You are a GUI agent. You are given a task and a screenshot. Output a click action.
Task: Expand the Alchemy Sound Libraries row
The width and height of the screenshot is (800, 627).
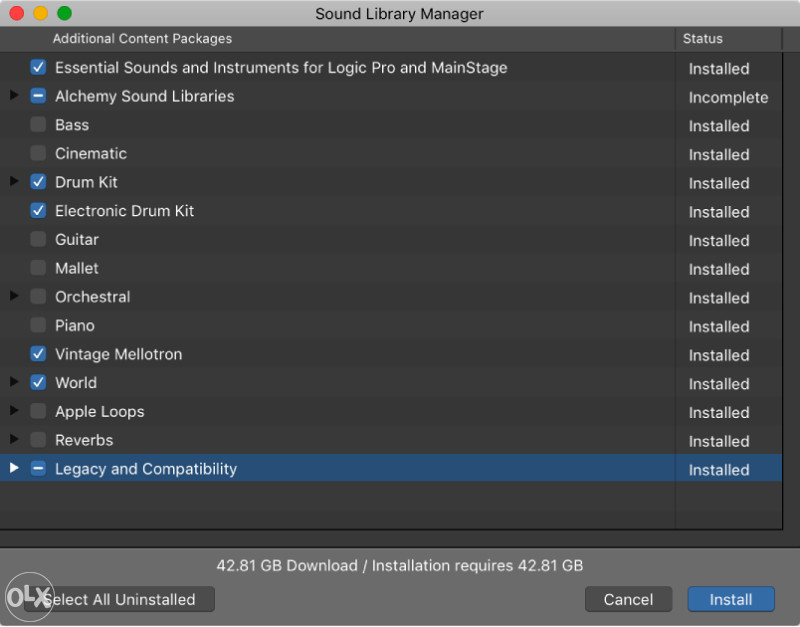14,95
